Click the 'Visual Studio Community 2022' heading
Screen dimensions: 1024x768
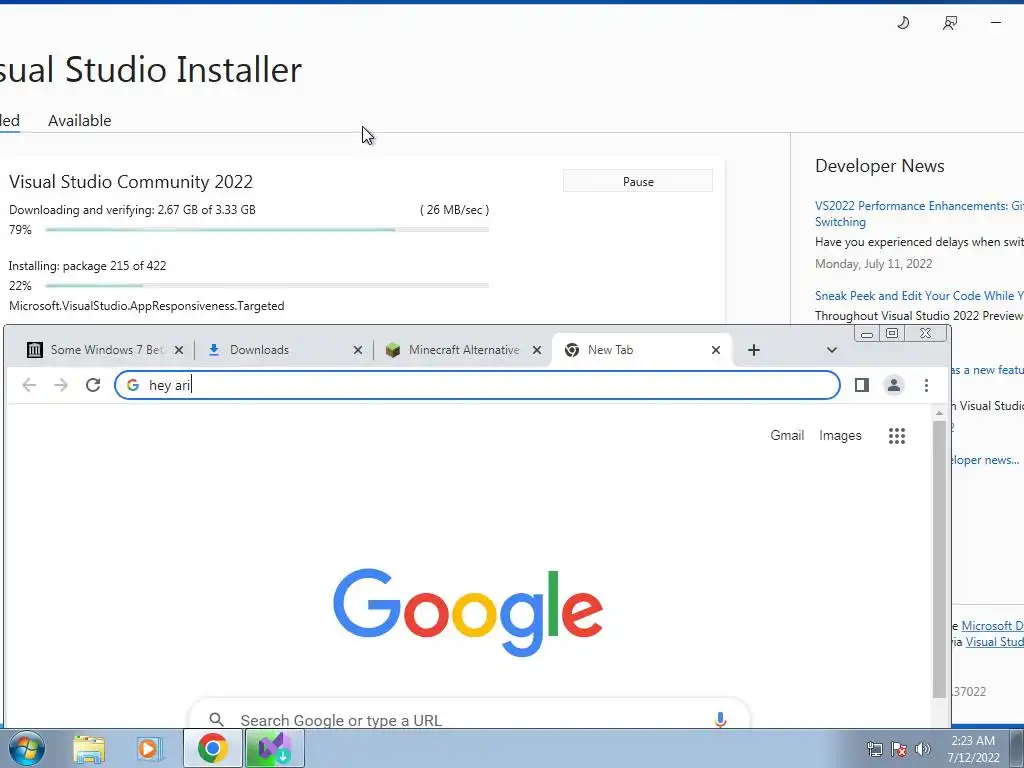[131, 182]
